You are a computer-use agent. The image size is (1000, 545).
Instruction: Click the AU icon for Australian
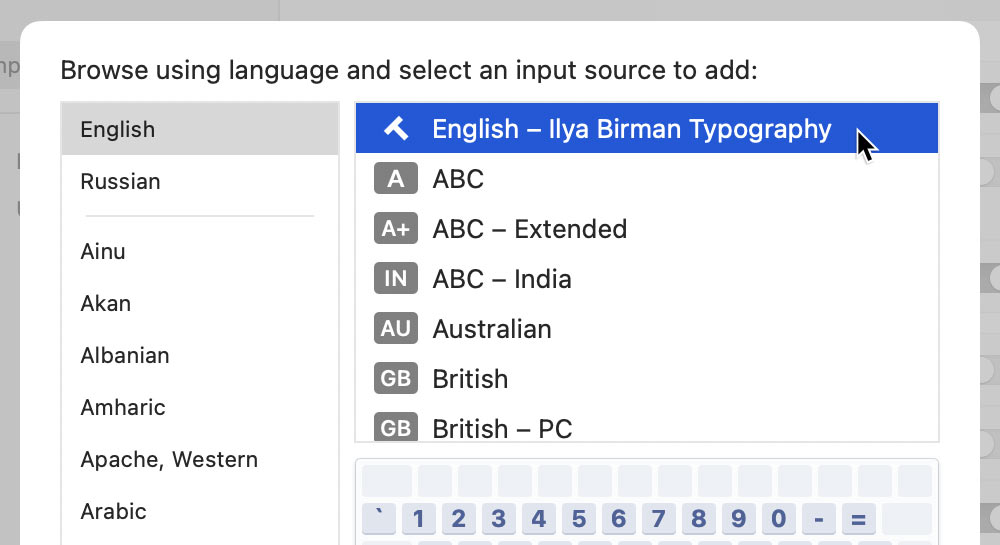[396, 329]
